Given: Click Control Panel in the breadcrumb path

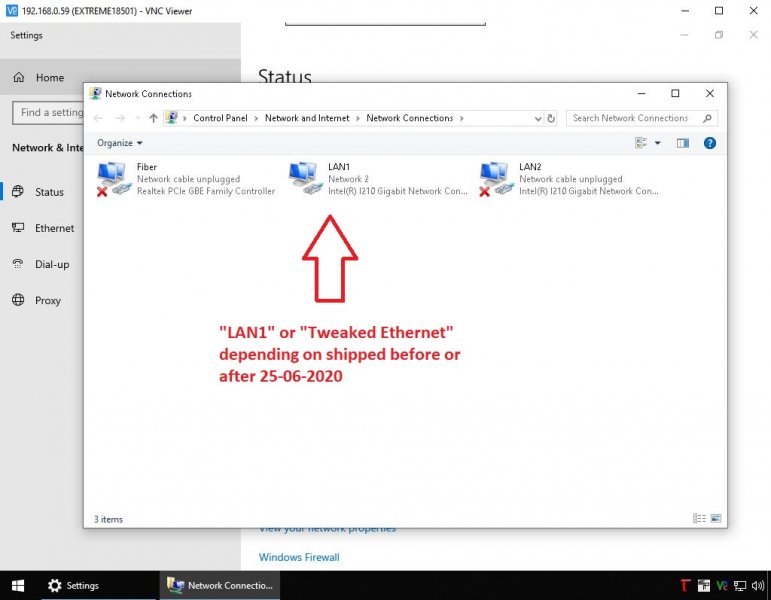Looking at the screenshot, I should [x=220, y=118].
